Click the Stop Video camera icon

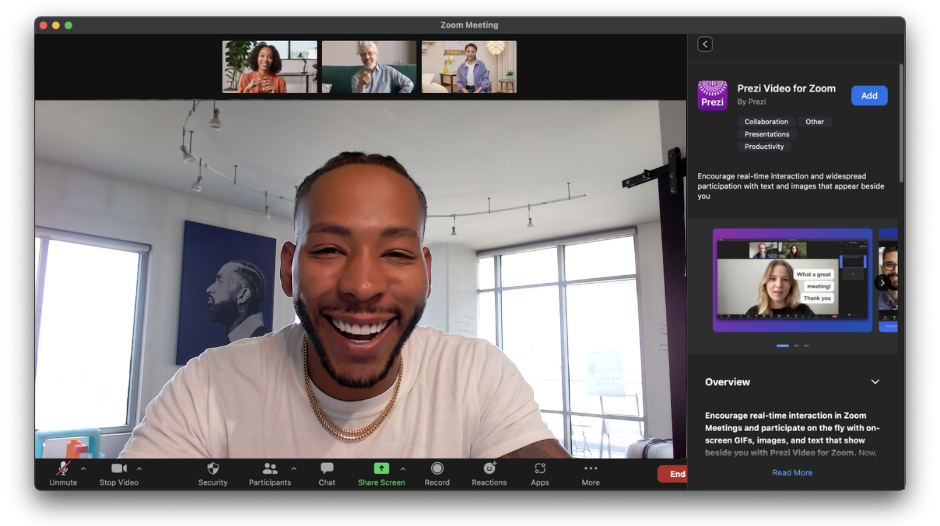(x=119, y=468)
